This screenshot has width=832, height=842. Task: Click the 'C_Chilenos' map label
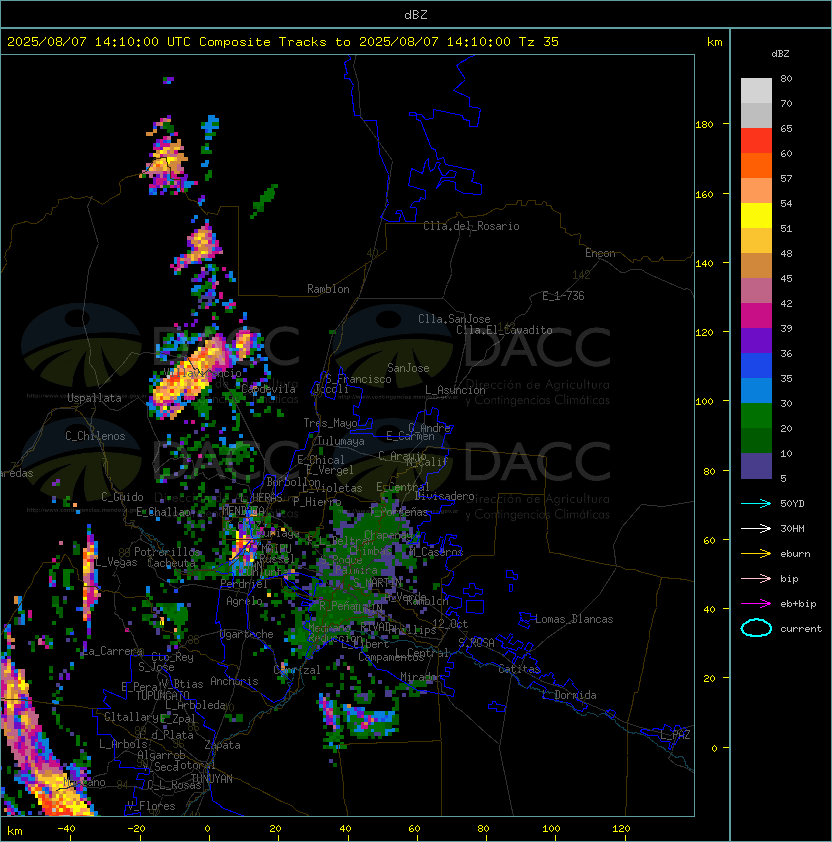point(95,436)
